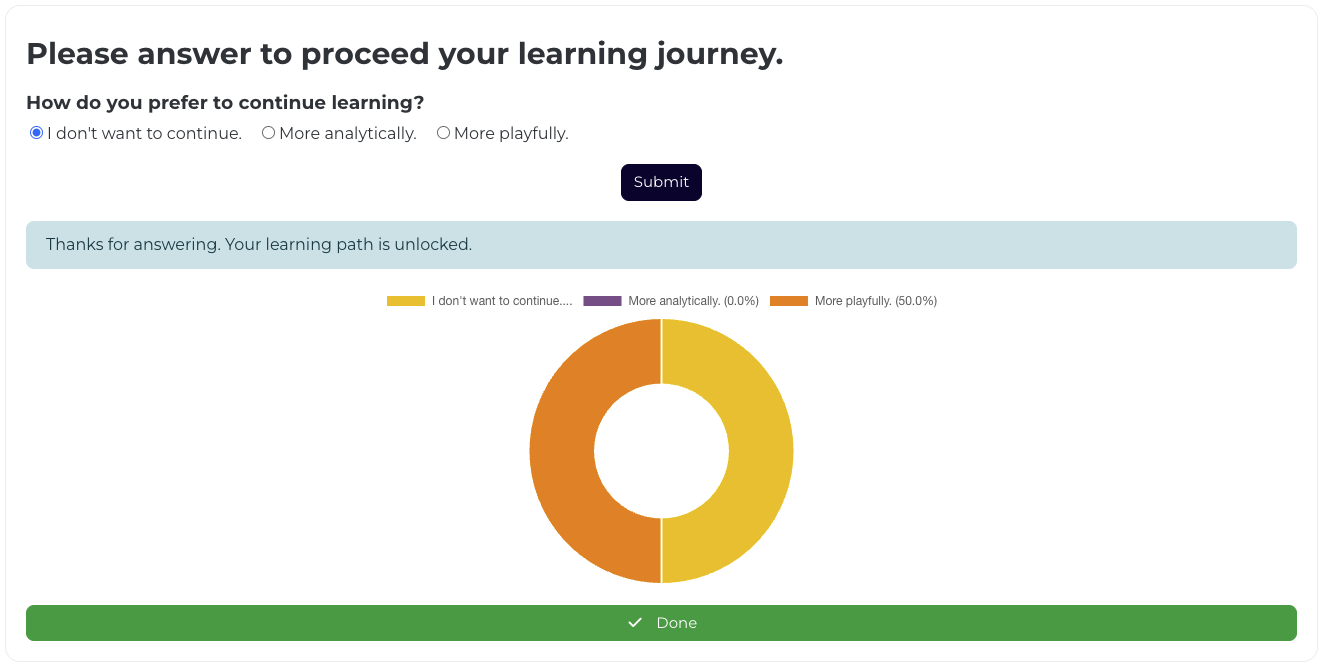Select the "I don't want to continue" radio button

(x=36, y=133)
